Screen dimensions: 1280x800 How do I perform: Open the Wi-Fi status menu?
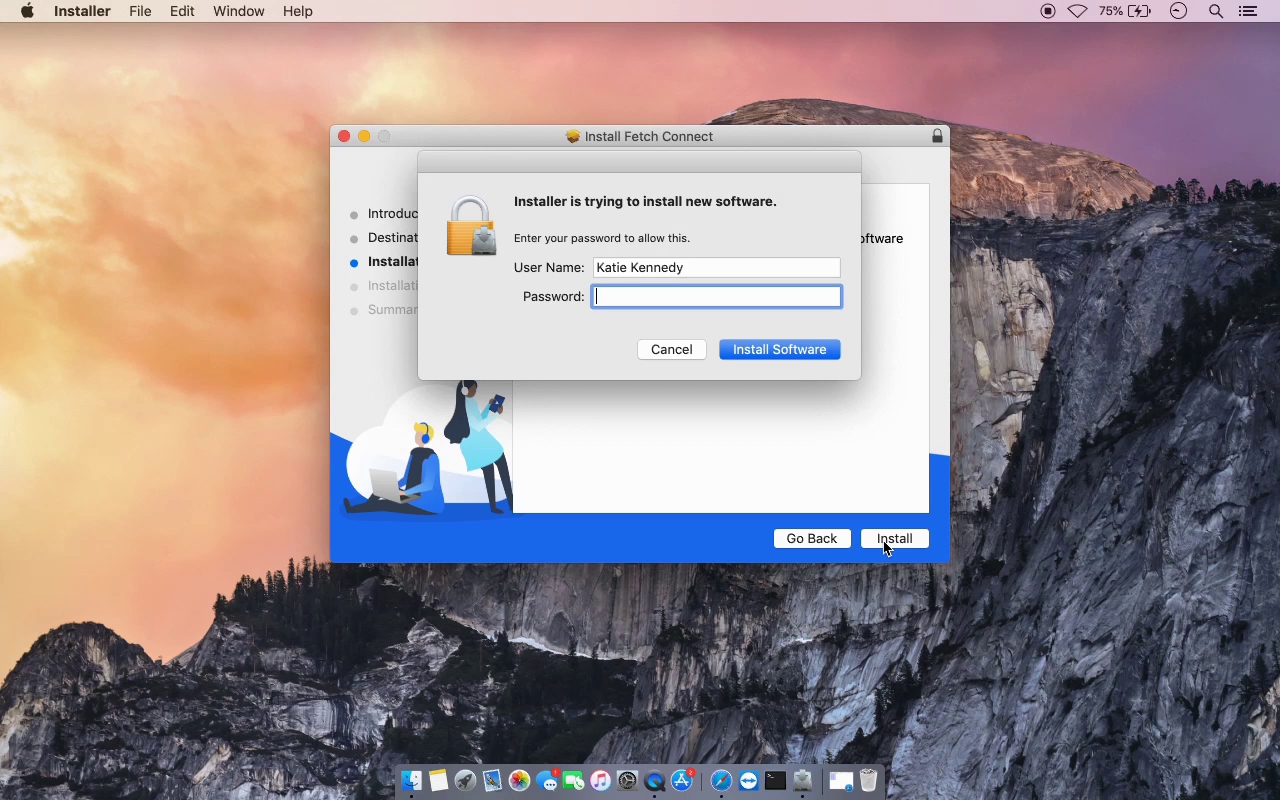pos(1077,11)
